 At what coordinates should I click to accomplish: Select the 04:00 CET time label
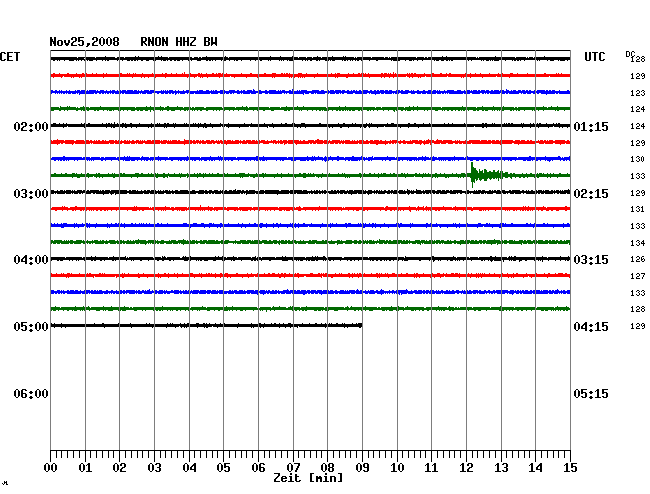pyautogui.click(x=31, y=260)
